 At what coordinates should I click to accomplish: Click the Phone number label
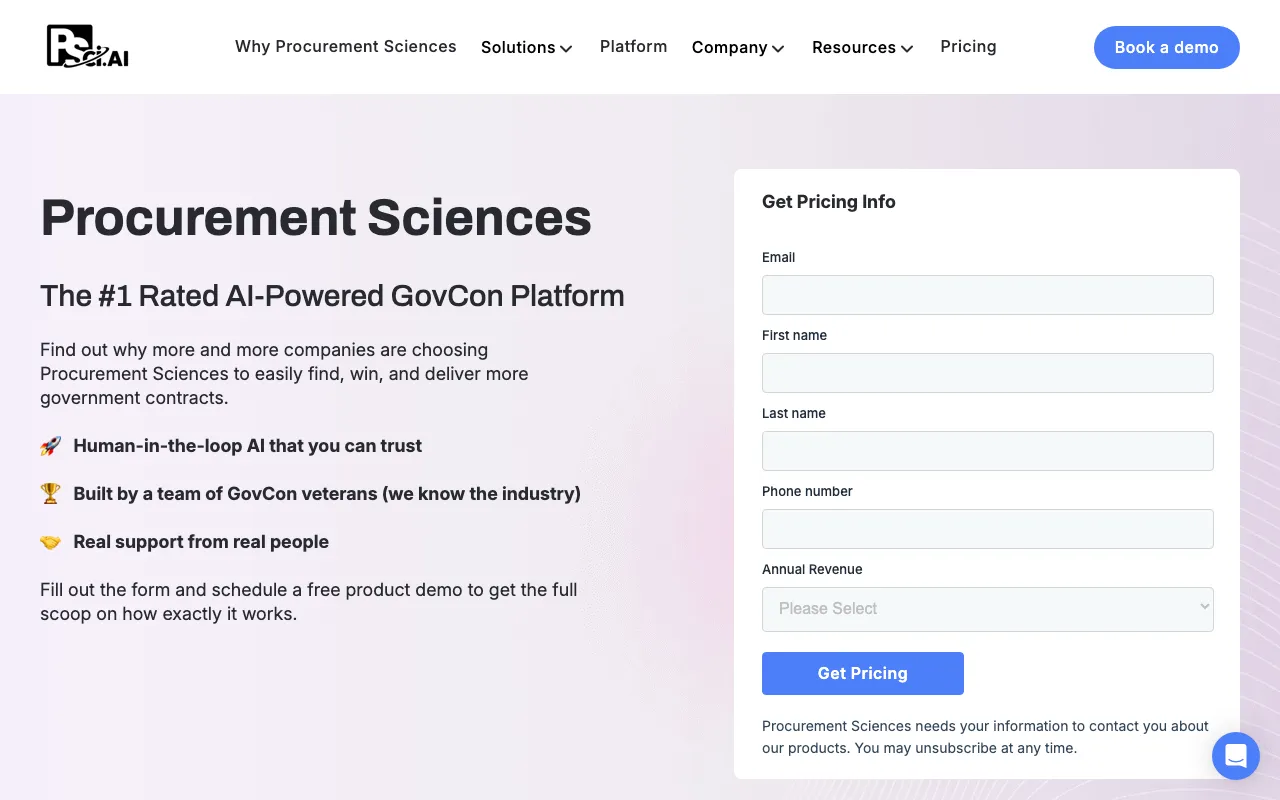(x=807, y=491)
